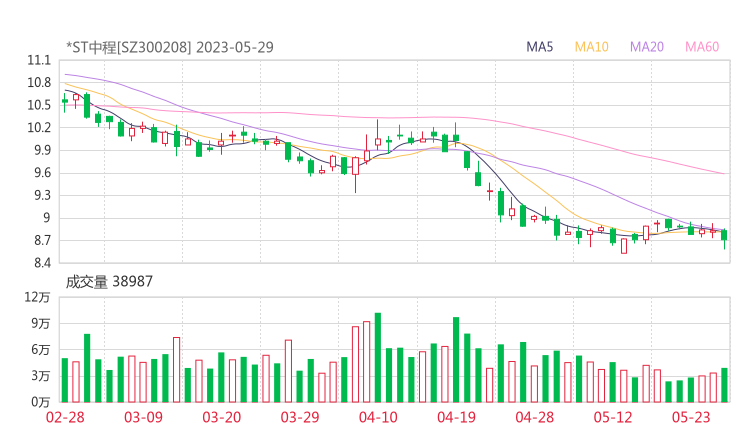Screen dimensions: 740x440
Task: Click the 9.3 price axis label
Action: coord(42,195)
